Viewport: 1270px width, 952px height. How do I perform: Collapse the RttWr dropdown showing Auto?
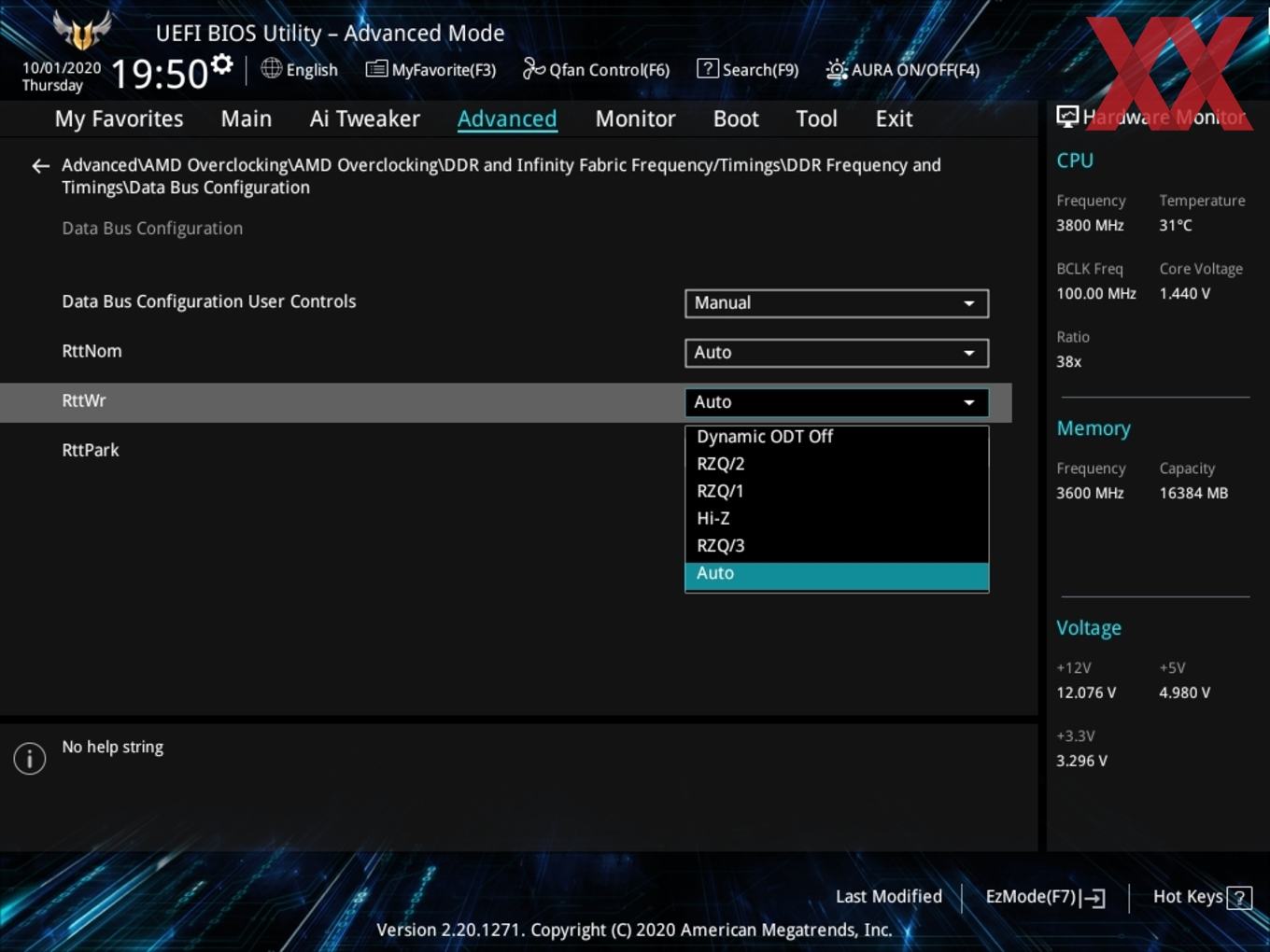pyautogui.click(x=837, y=402)
